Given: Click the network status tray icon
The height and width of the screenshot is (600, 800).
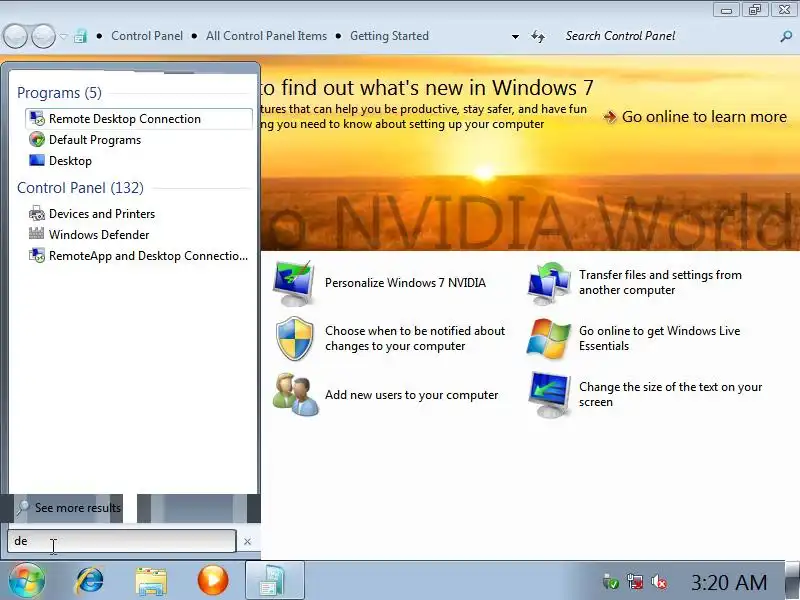Looking at the screenshot, I should (x=635, y=582).
